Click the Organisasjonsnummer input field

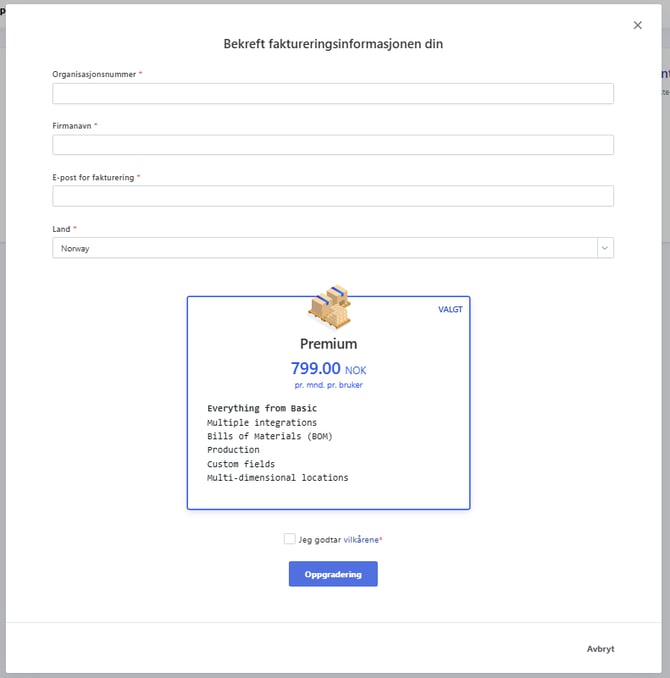pos(332,93)
